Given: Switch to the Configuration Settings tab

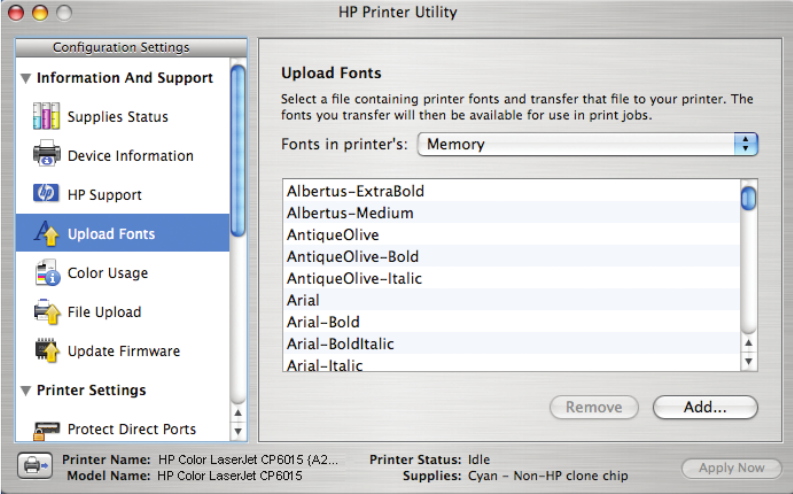Looking at the screenshot, I should click(121, 47).
